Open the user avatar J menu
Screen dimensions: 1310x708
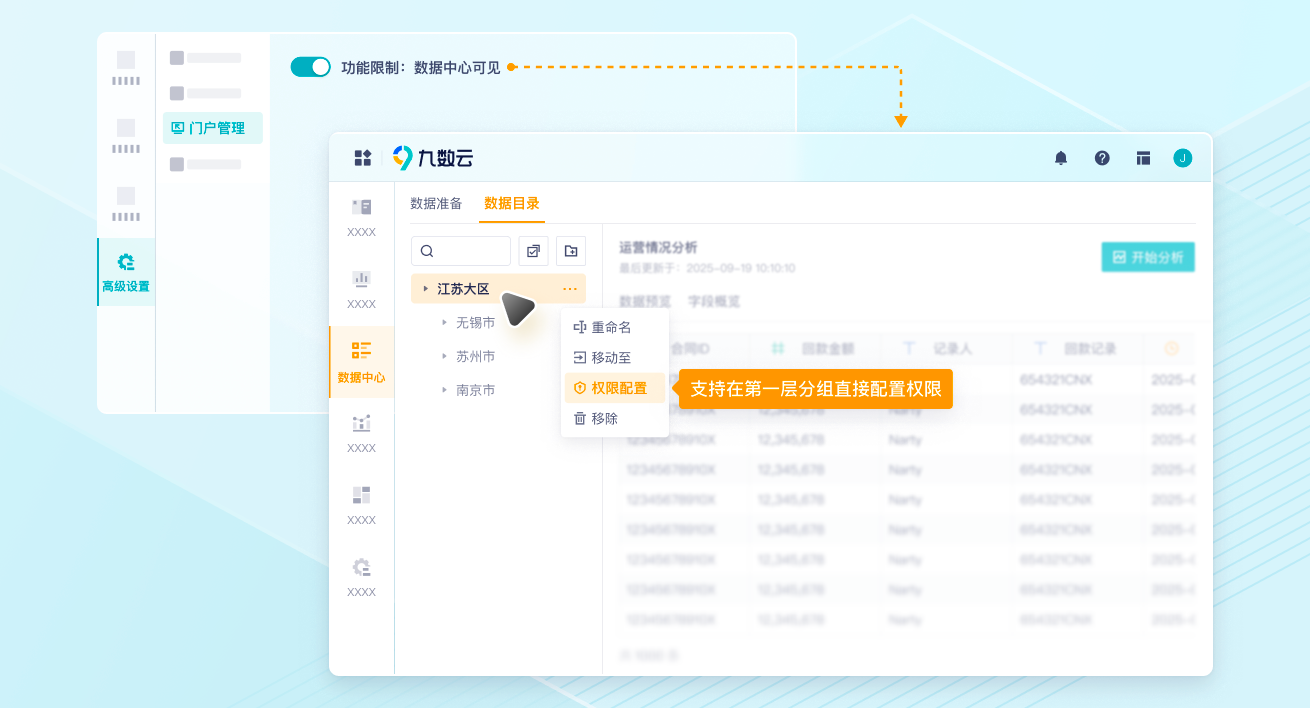[x=1182, y=158]
